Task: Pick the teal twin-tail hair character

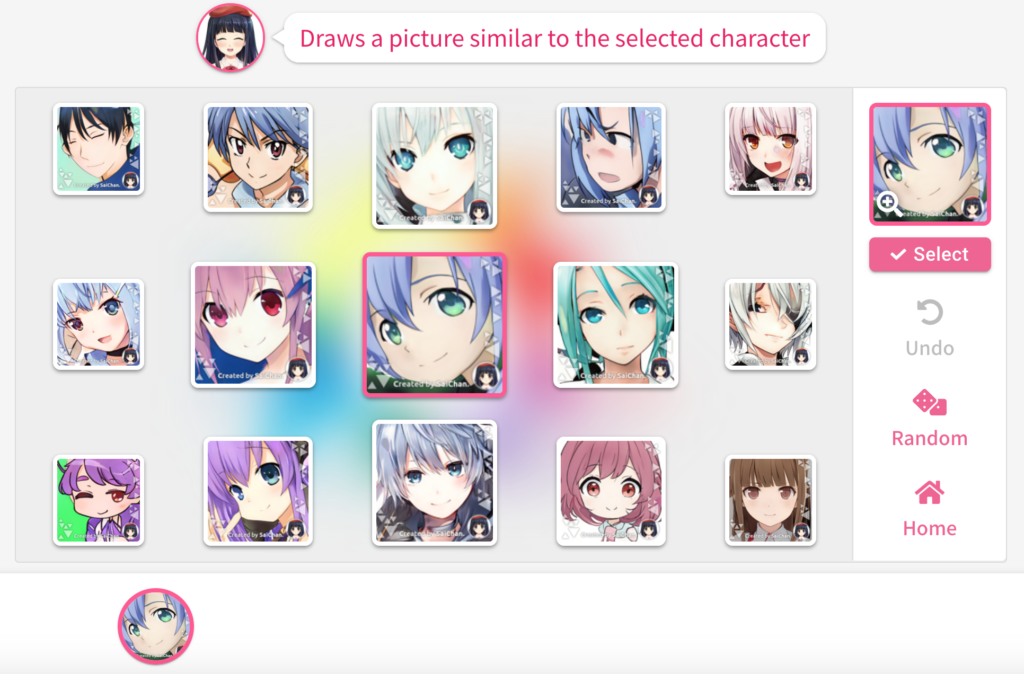Action: [x=615, y=325]
